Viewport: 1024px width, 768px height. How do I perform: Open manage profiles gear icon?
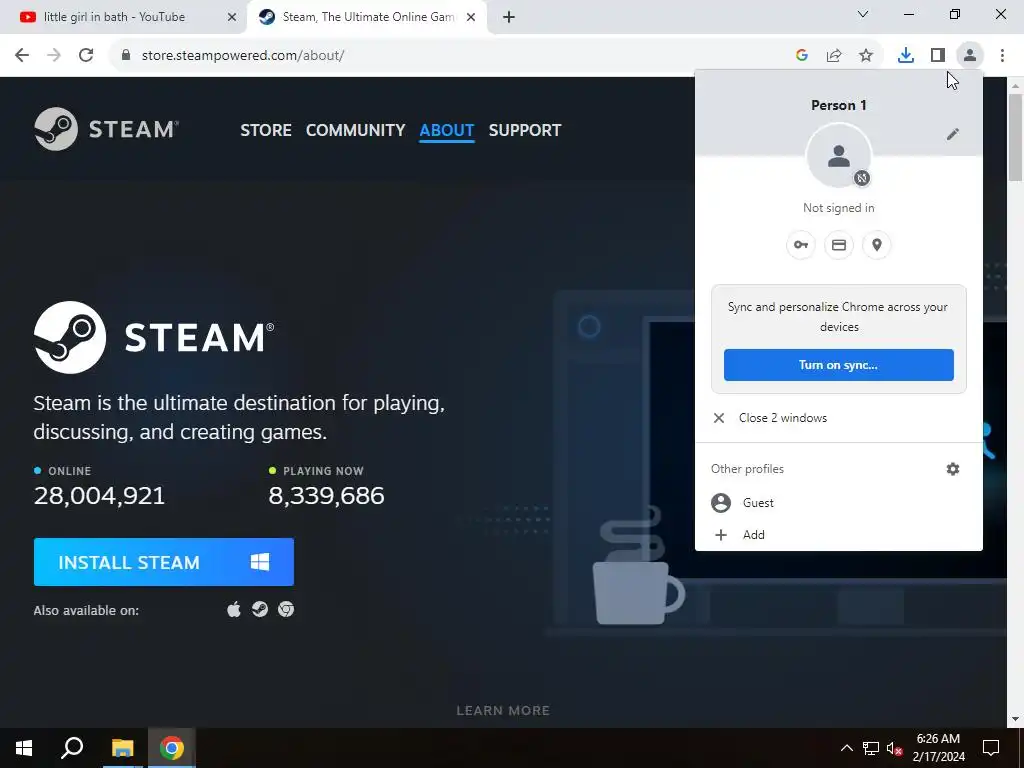[953, 469]
